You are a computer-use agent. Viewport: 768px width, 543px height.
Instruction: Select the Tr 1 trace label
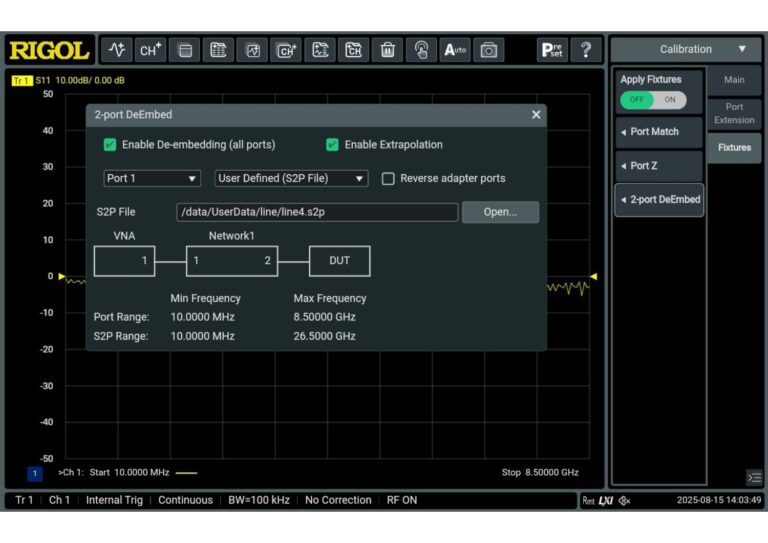click(x=21, y=80)
